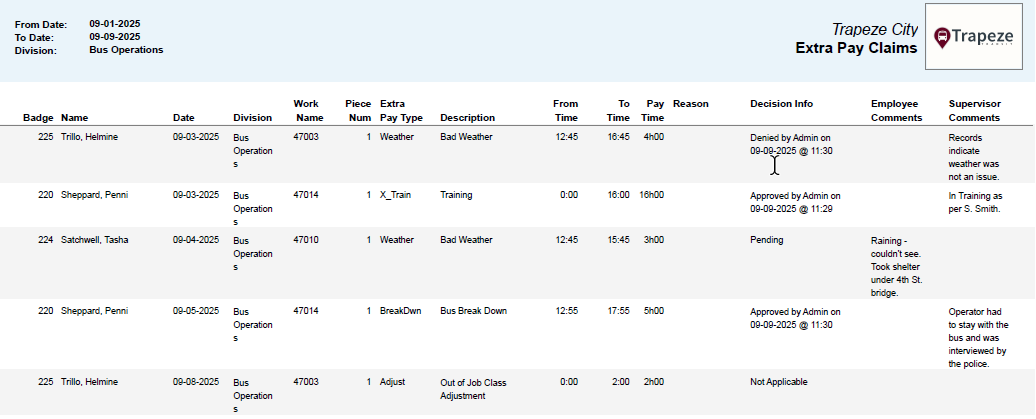Viewport: 1036px width, 419px height.
Task: Click the name Satchwell, Tasha
Action: click(x=96, y=240)
